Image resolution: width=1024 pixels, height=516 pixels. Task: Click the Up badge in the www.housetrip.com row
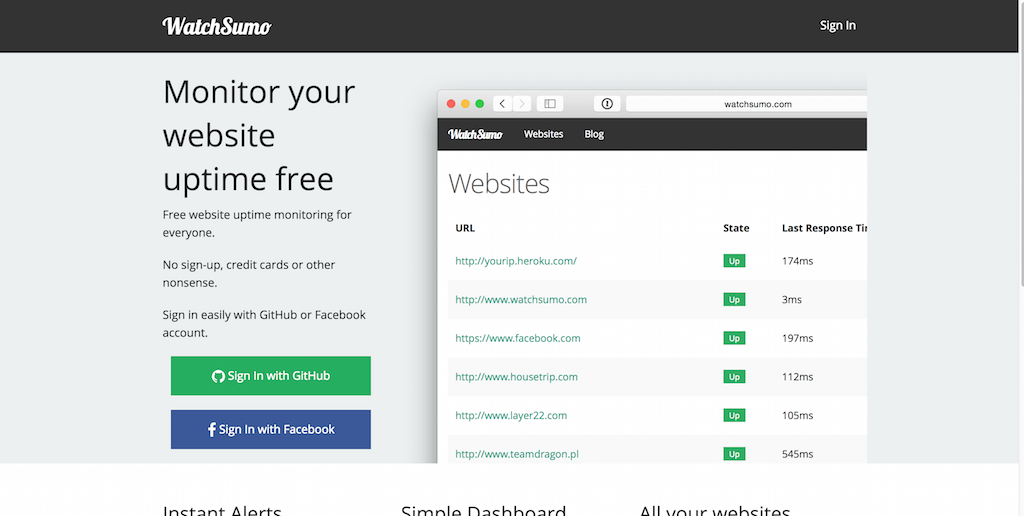pyautogui.click(x=734, y=376)
